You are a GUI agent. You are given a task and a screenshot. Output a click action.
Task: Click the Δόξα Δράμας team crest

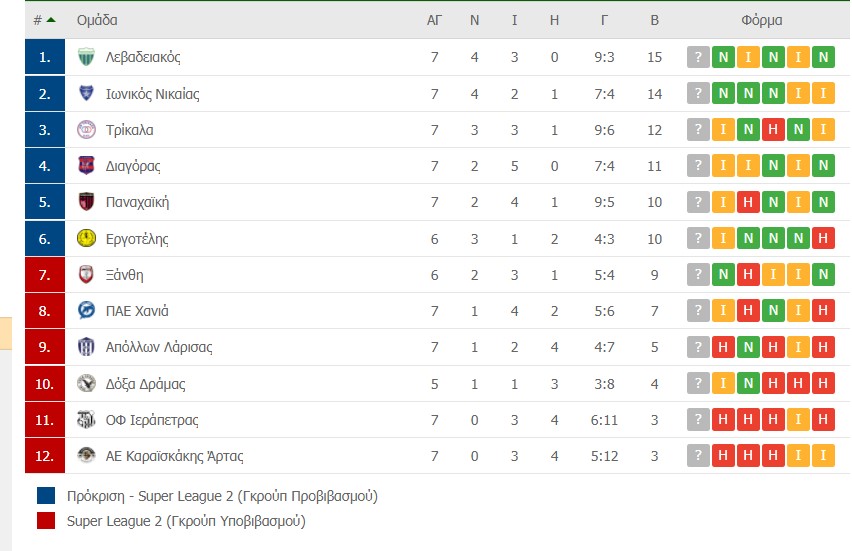click(x=87, y=384)
